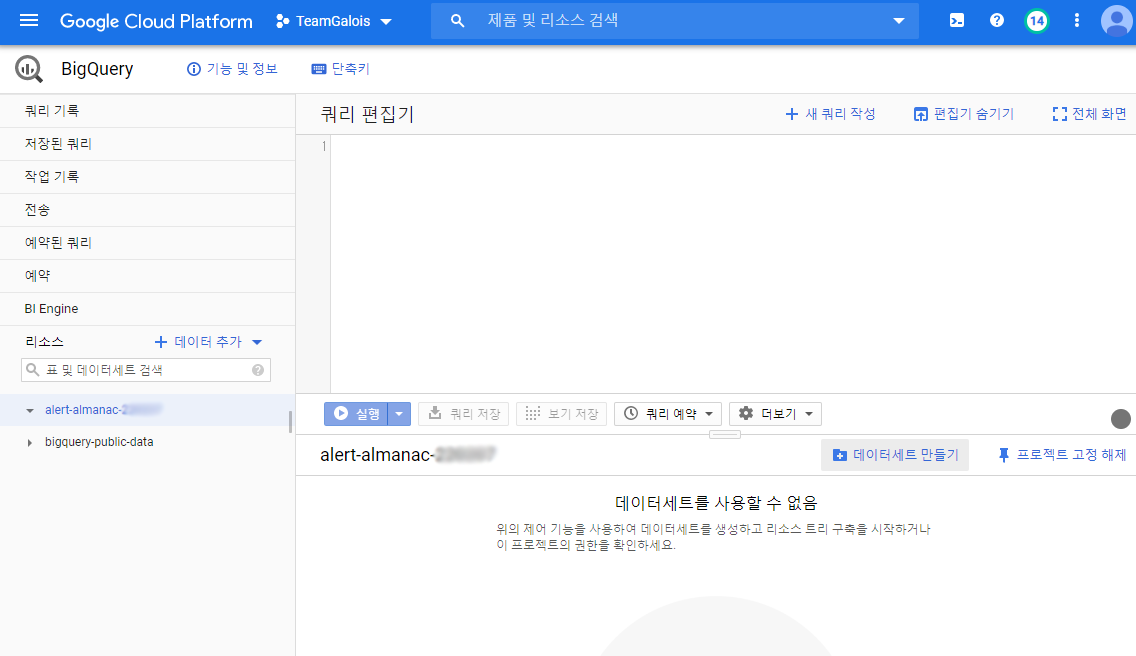Select bigquery-public-data project
The height and width of the screenshot is (656, 1136).
[99, 441]
